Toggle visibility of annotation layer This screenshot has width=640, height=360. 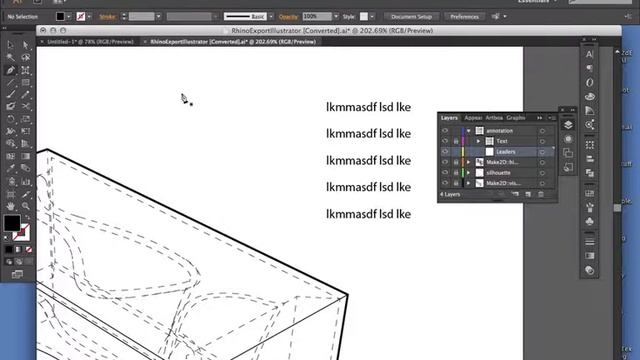pyautogui.click(x=445, y=131)
